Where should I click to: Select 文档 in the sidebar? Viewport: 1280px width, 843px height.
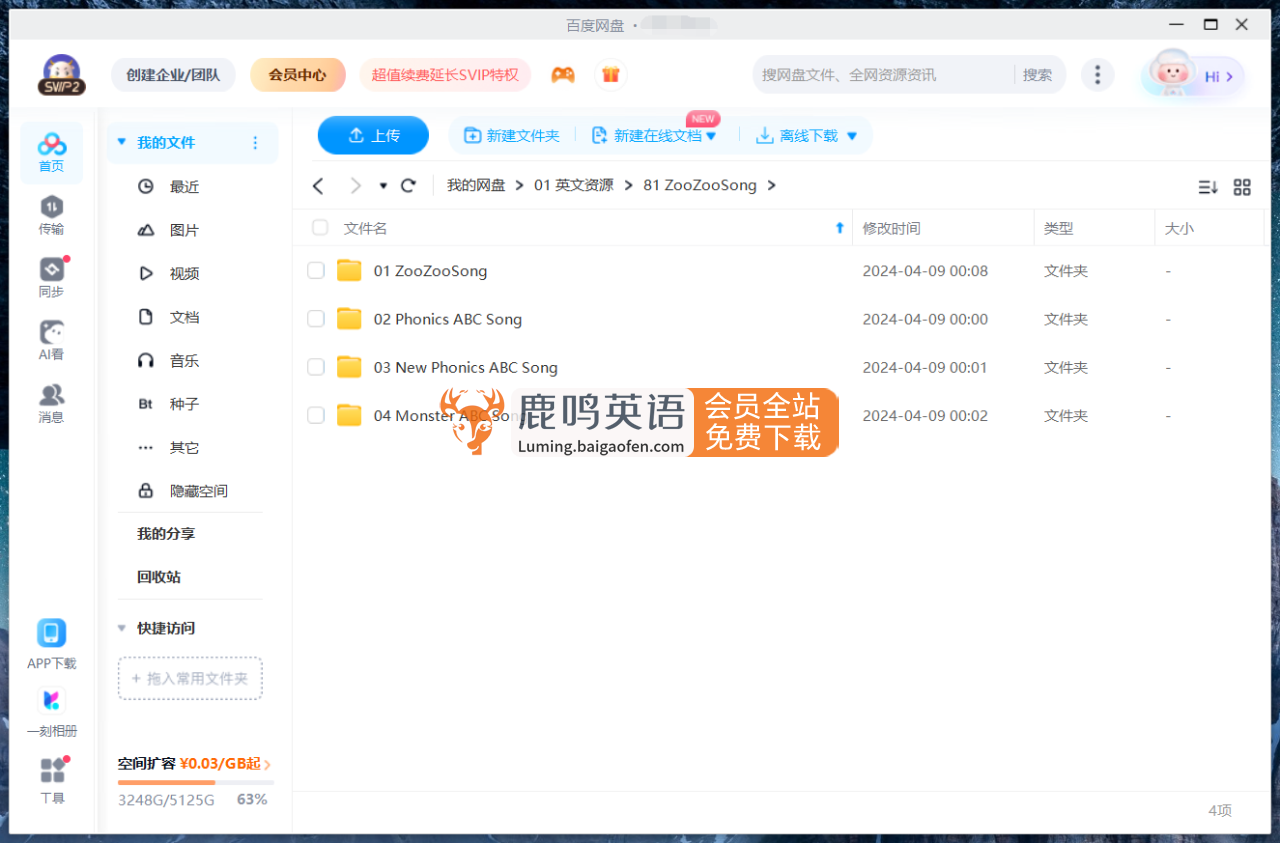pyautogui.click(x=185, y=317)
